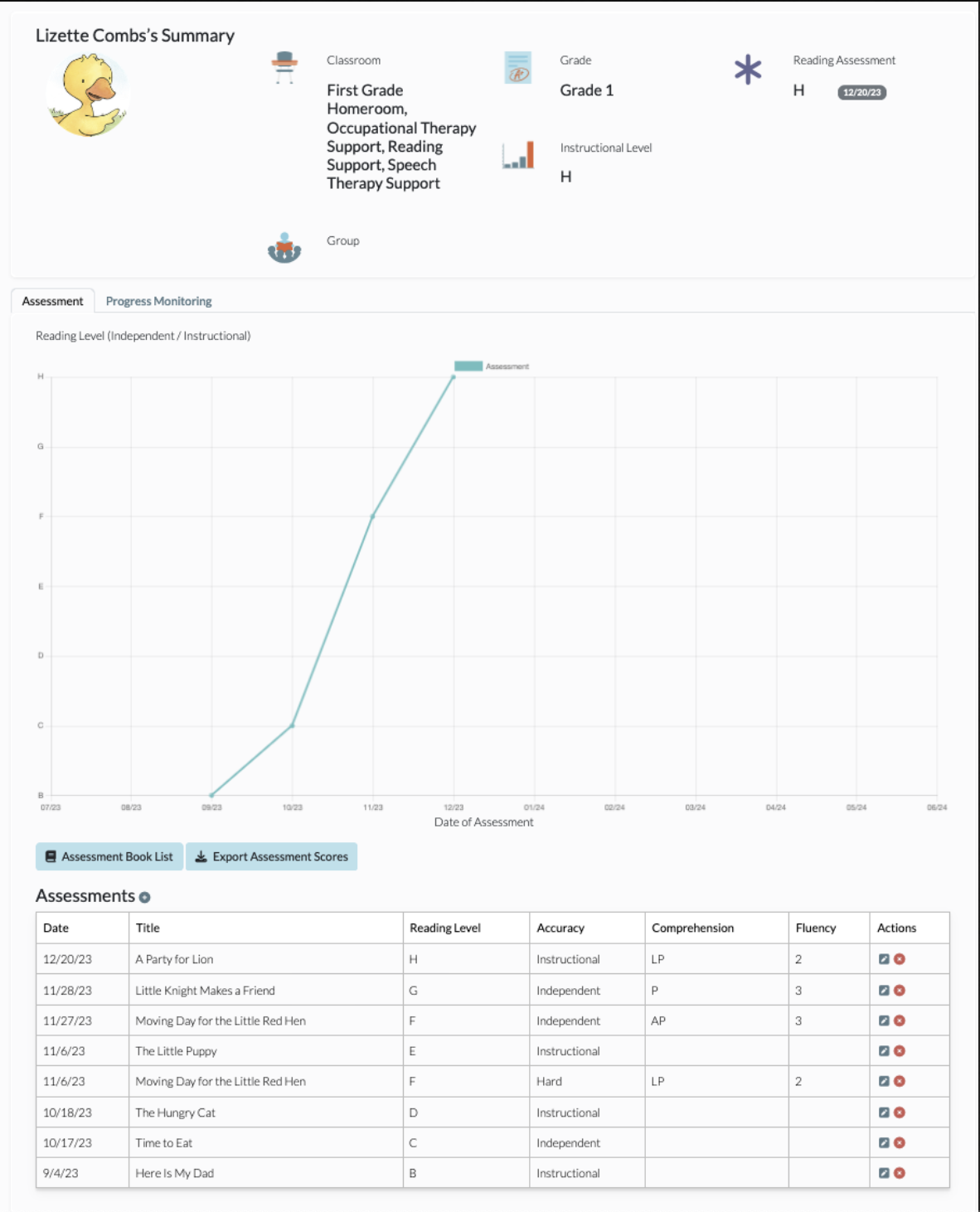Delete The Little Puppy assessment
The height and width of the screenshot is (1212, 980).
point(900,1050)
